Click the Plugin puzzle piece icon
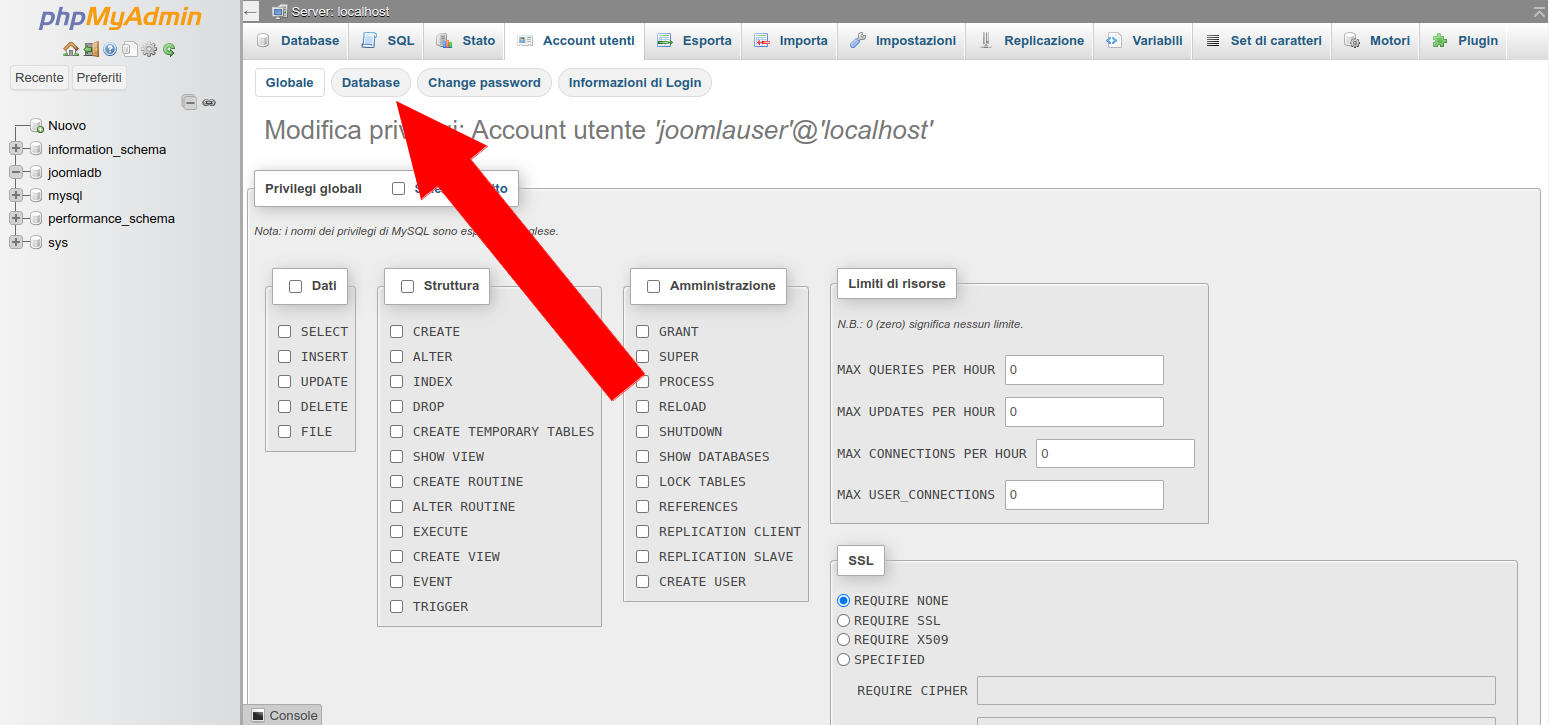The width and height of the screenshot is (1549, 725). tap(1440, 41)
